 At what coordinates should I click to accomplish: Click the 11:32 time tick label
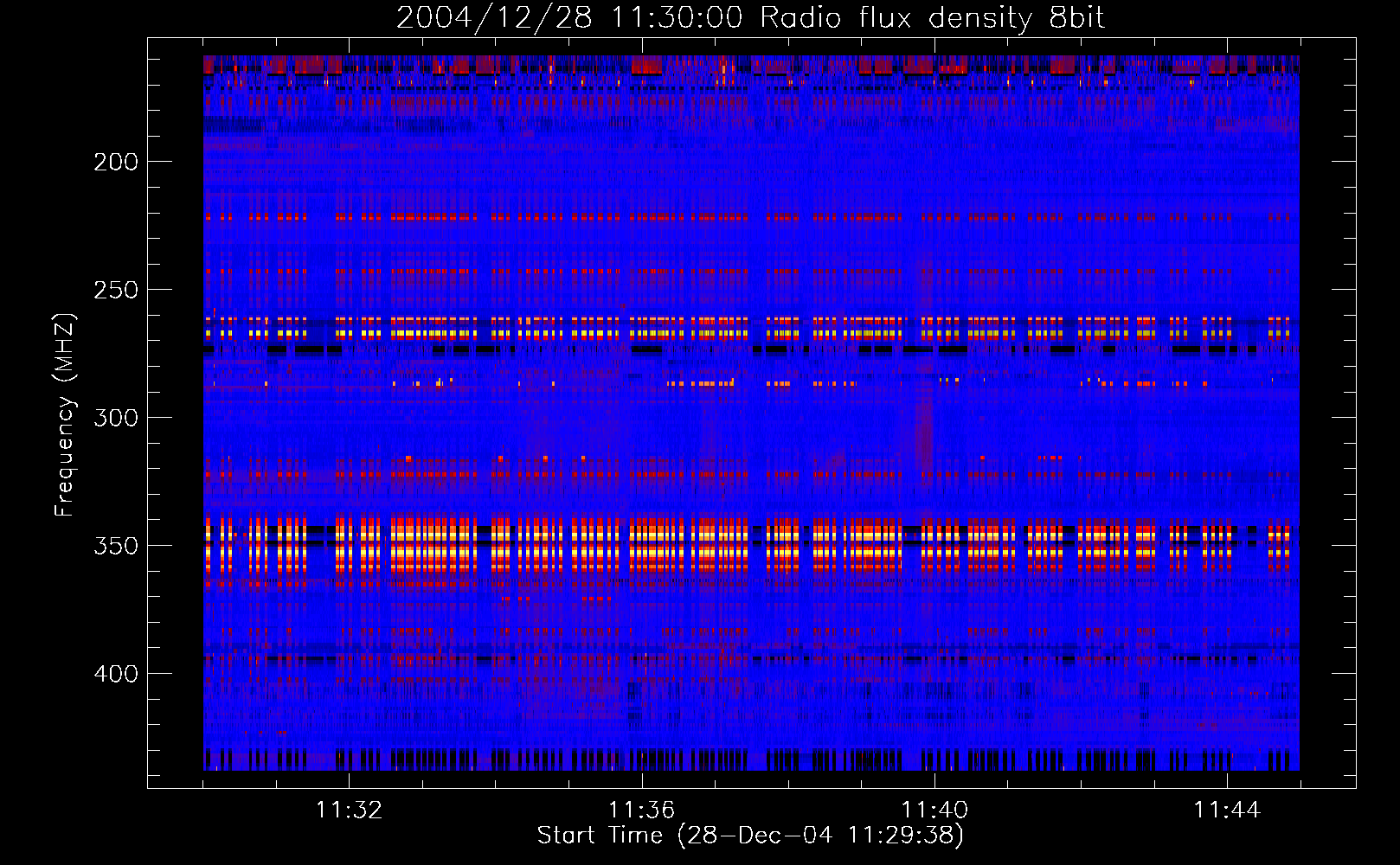coord(349,811)
